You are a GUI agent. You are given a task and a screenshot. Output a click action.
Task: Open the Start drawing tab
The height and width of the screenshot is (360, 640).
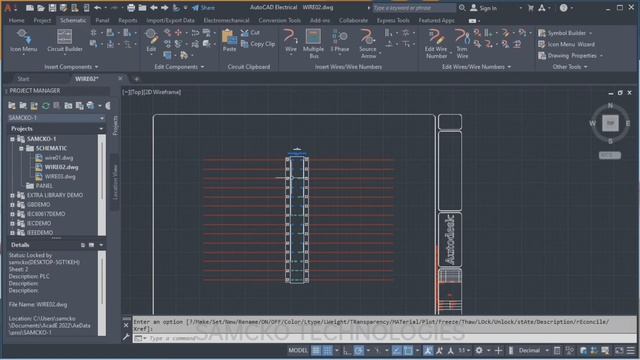click(x=23, y=79)
